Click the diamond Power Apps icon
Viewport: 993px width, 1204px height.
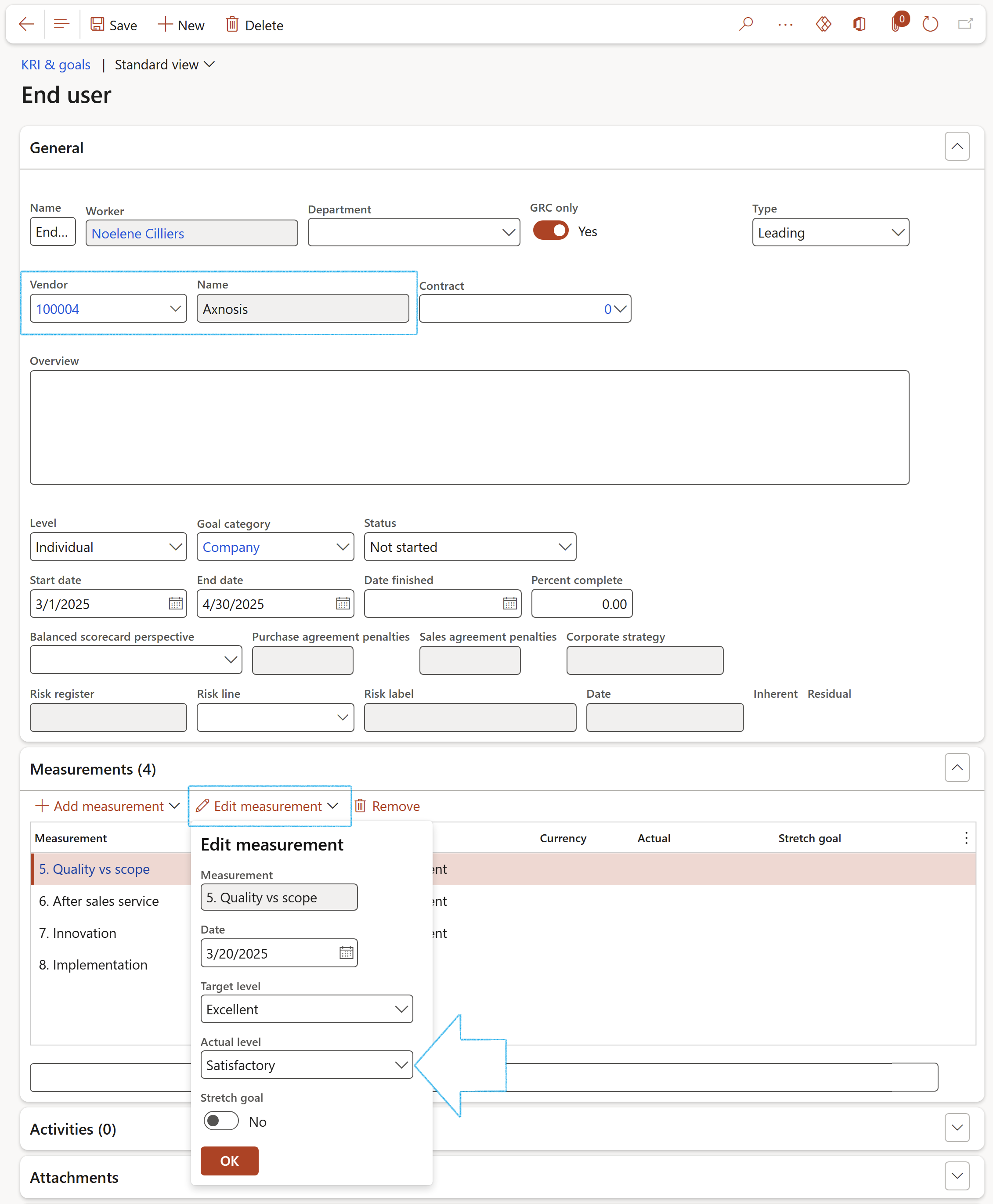coord(823,25)
